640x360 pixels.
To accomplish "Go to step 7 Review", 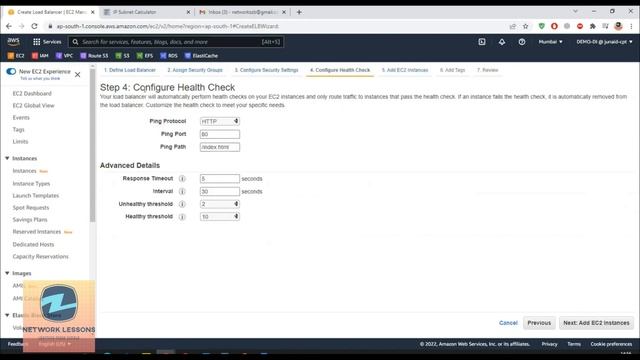I will [487, 70].
